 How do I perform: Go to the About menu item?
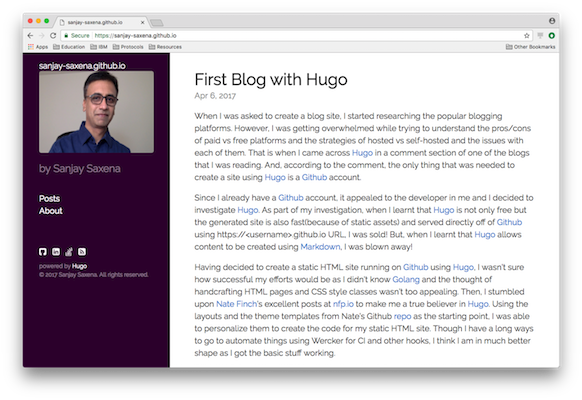click(51, 211)
